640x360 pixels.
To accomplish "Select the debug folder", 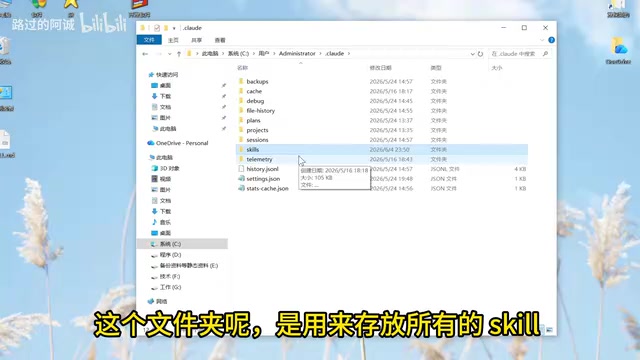I will click(255, 101).
